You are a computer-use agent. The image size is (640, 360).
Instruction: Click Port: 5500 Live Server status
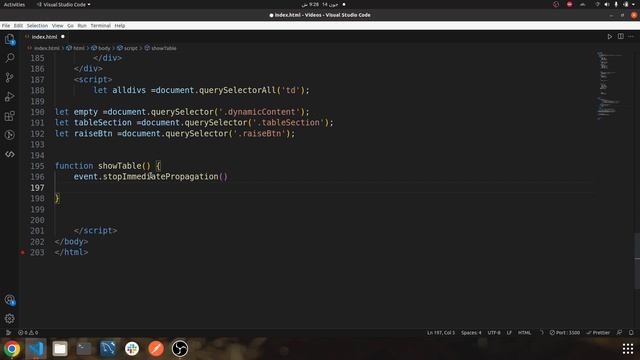[x=564, y=333]
